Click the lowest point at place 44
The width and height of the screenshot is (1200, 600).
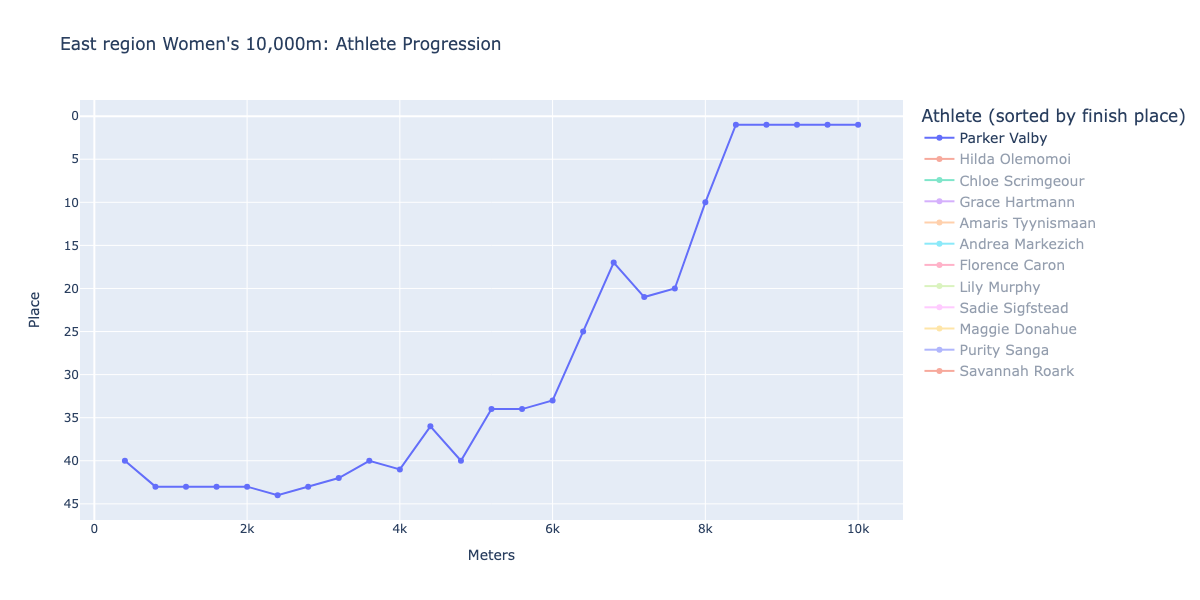[277, 495]
